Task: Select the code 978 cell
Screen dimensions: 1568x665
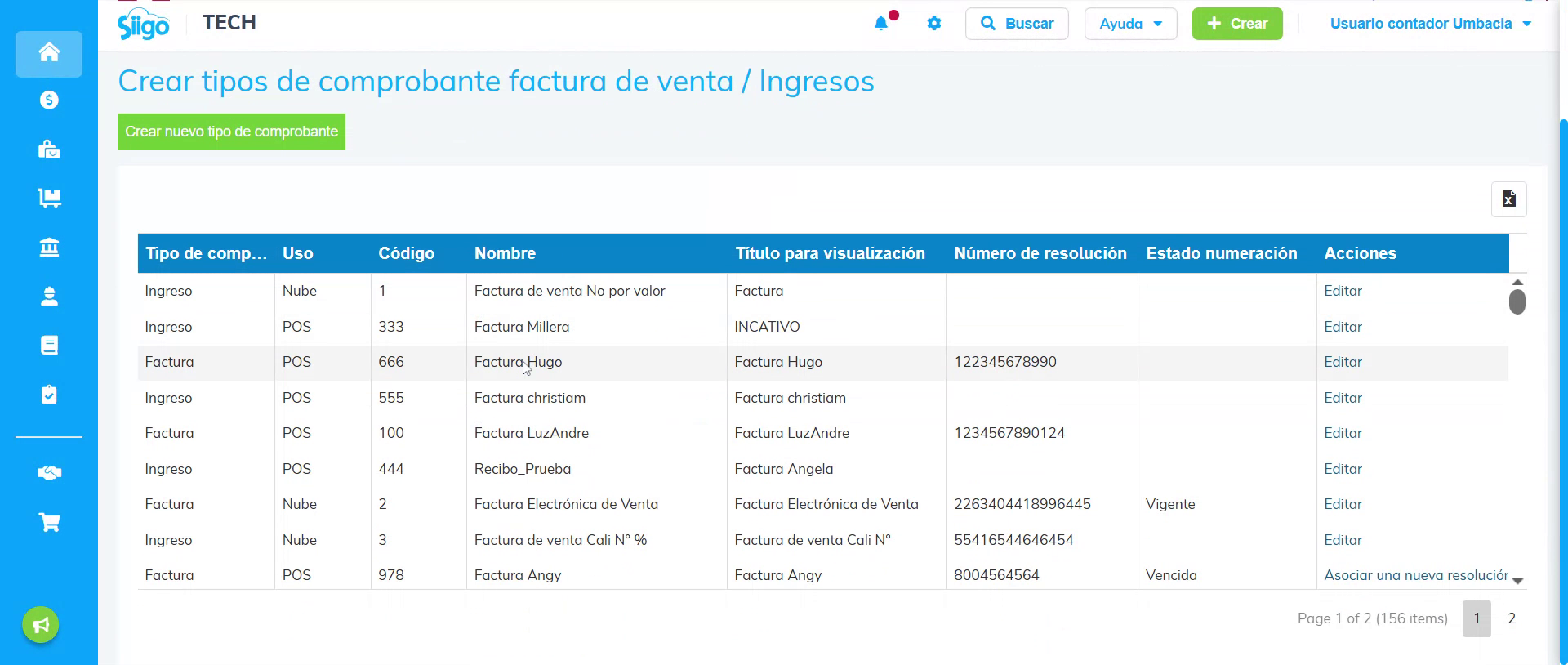Action: 419,575
